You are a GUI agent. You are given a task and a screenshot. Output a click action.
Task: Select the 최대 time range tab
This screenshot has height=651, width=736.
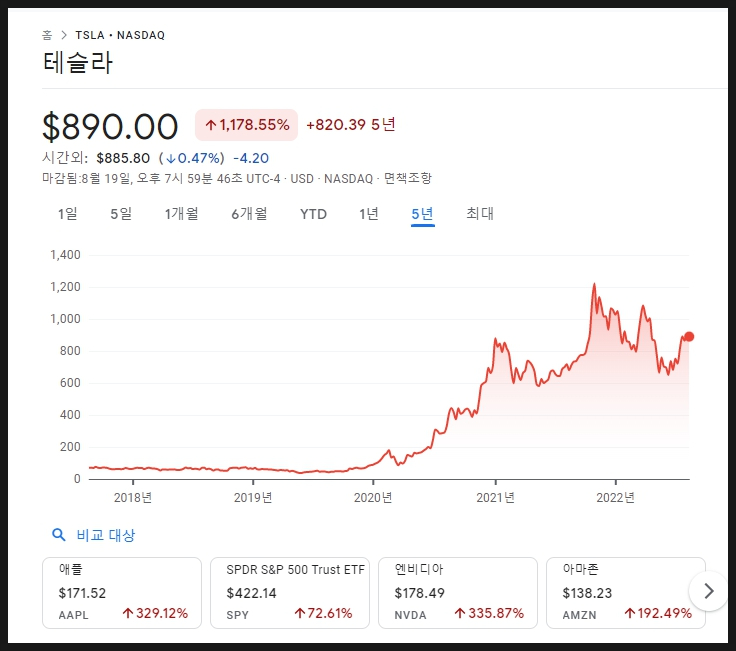(x=480, y=214)
